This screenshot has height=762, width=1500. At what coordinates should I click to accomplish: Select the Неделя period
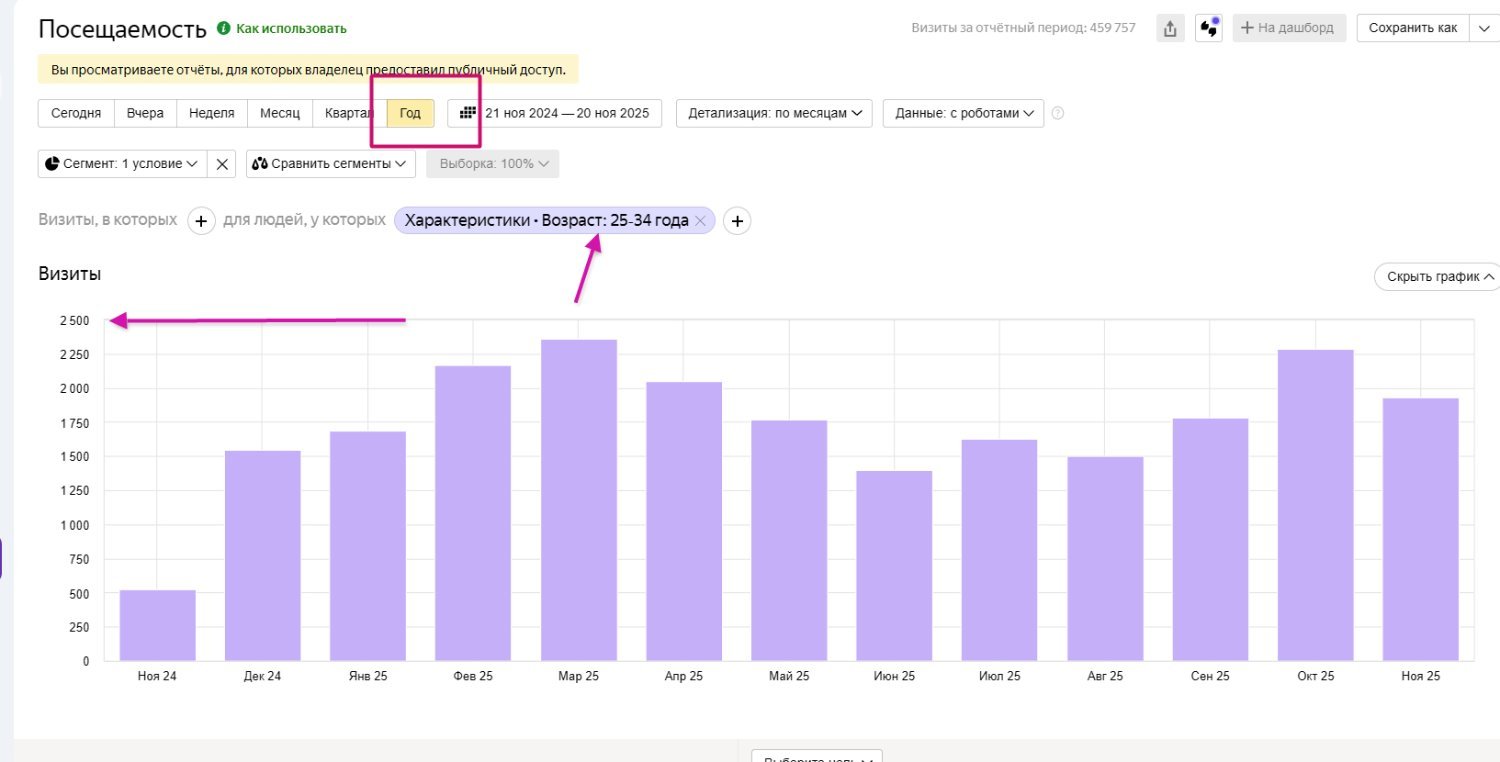212,113
